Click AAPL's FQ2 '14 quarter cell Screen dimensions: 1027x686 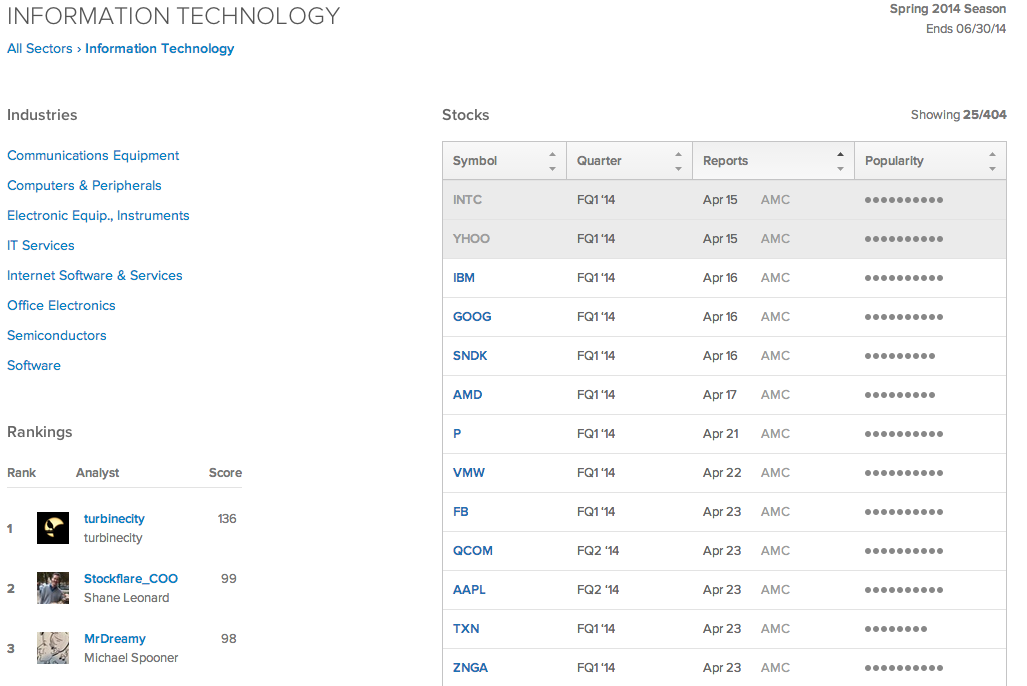(x=598, y=590)
